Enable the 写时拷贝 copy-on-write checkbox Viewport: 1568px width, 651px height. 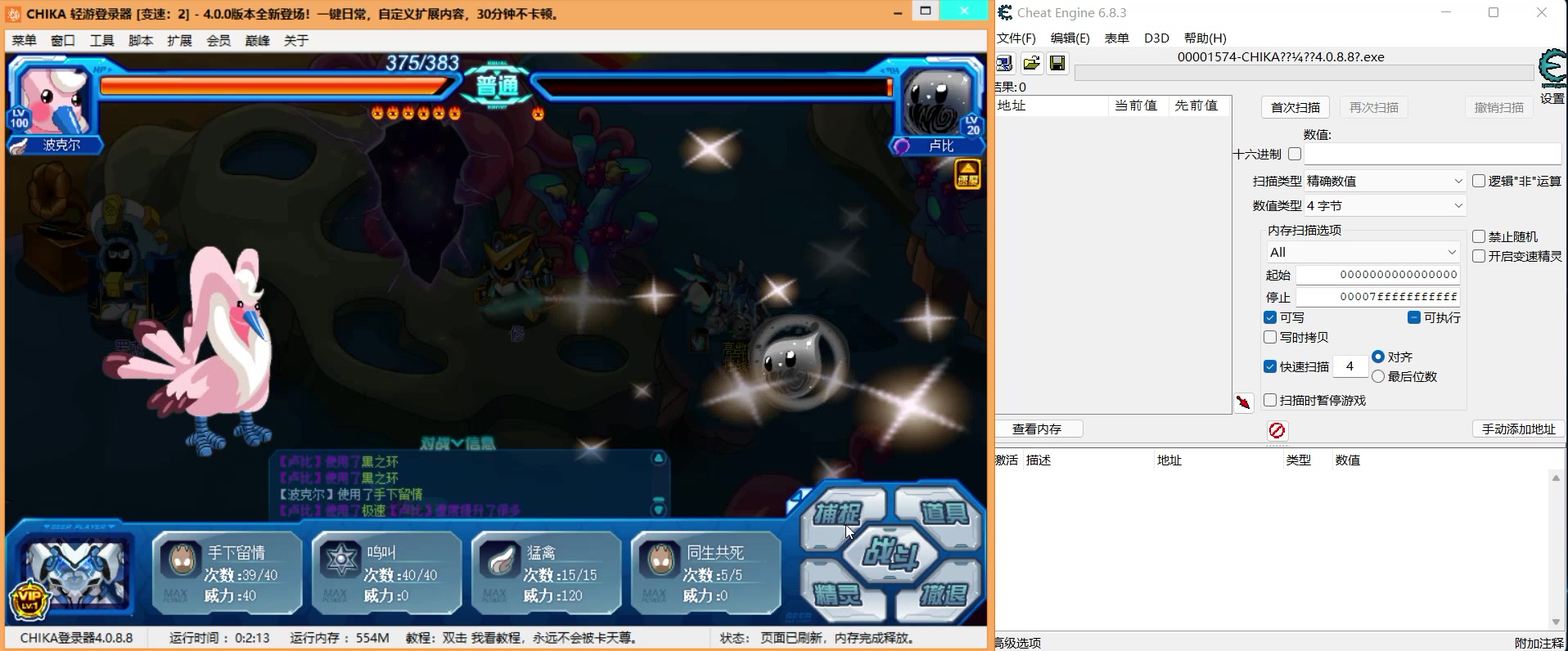(x=1270, y=337)
